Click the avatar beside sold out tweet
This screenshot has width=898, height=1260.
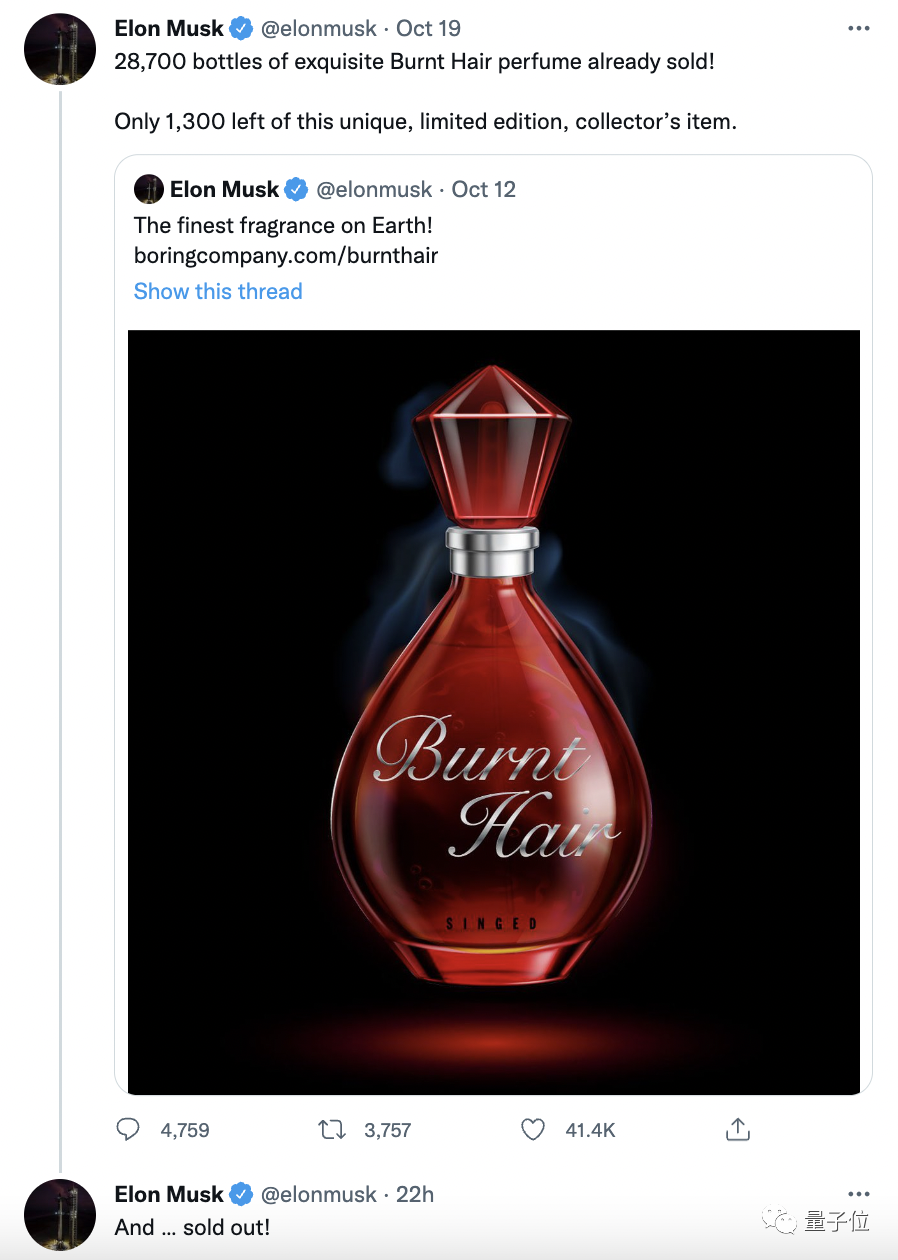click(x=59, y=1214)
